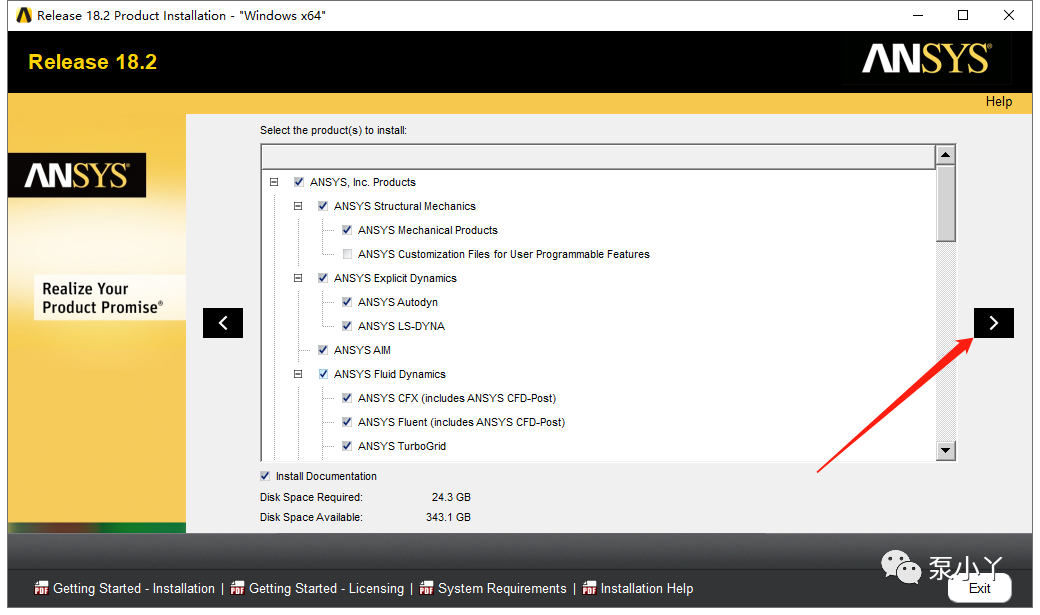The image size is (1040, 615).
Task: Select ANSYS AIM label
Action: [362, 350]
